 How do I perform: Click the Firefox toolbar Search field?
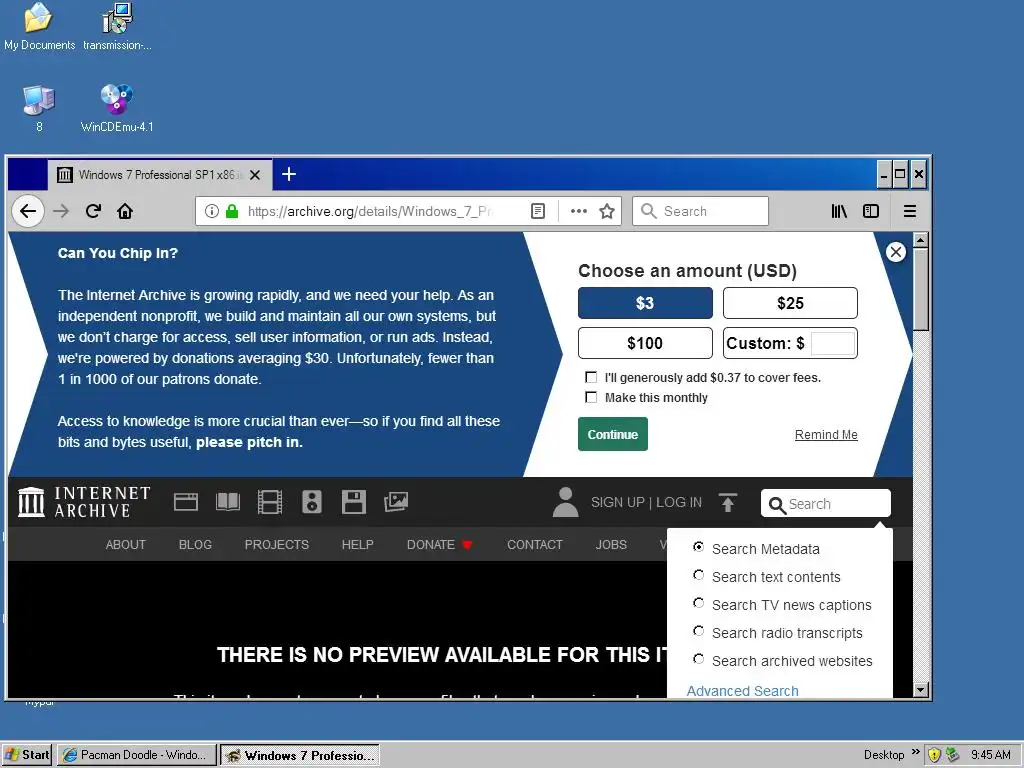(x=700, y=211)
